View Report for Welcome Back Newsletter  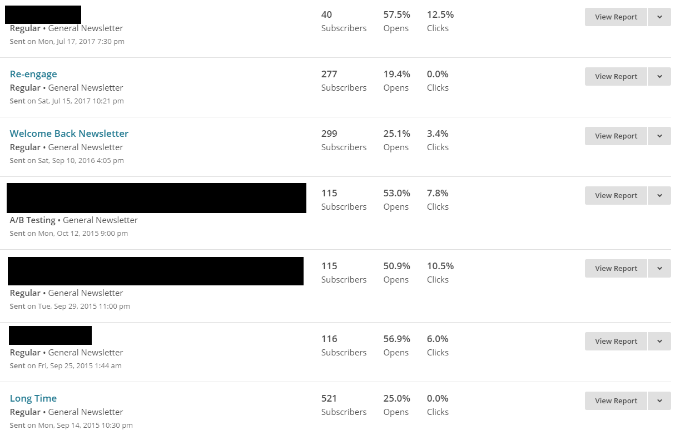click(x=616, y=136)
